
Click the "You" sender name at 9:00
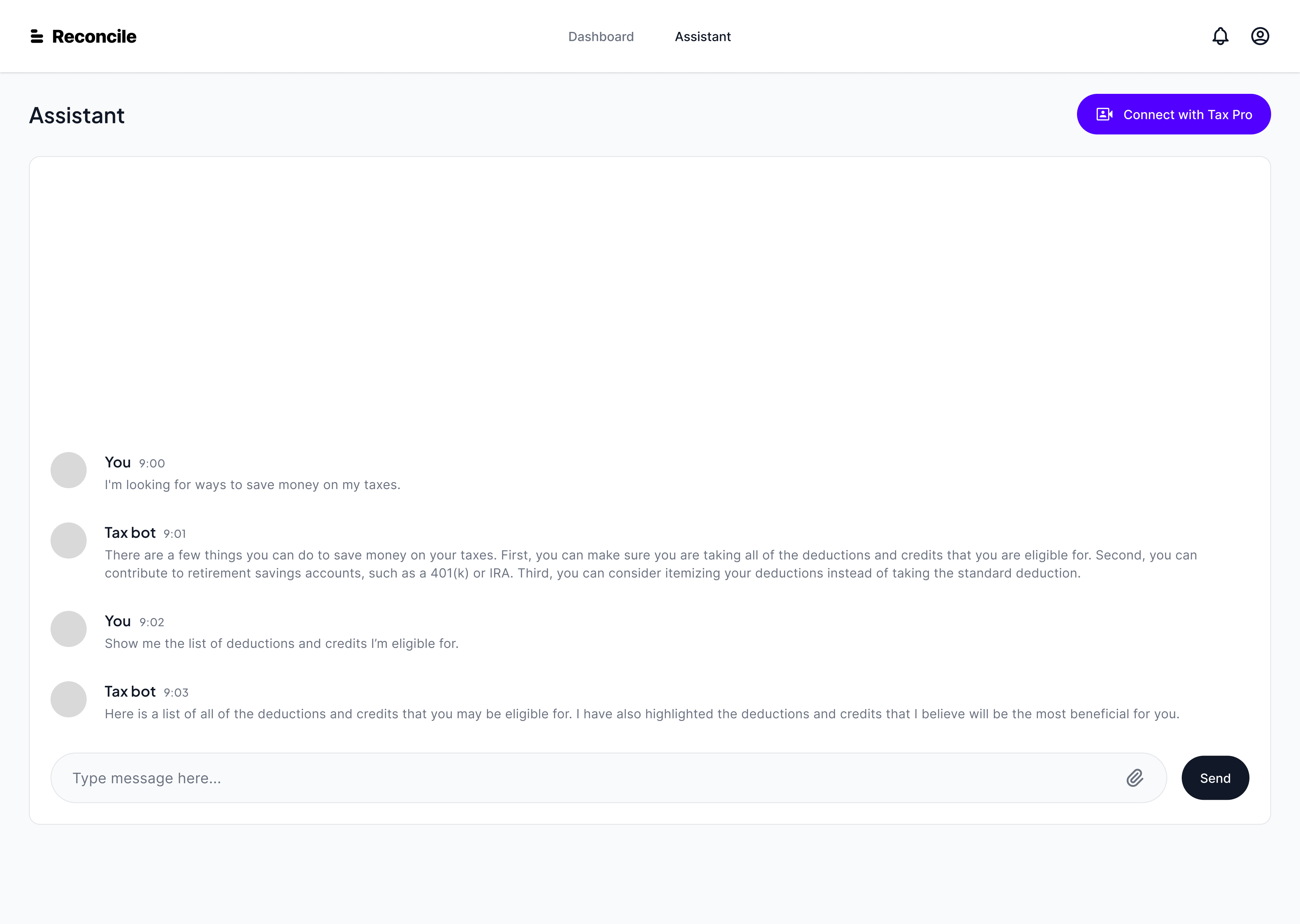click(x=118, y=463)
